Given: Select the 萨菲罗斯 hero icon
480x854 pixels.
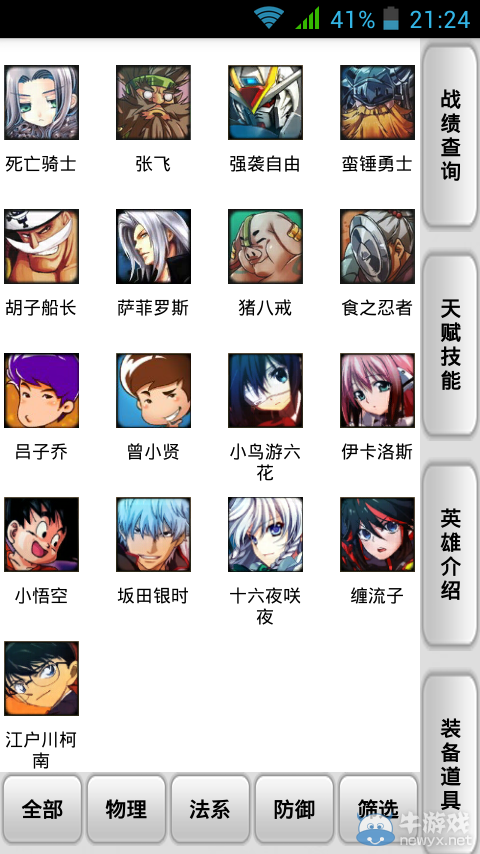Looking at the screenshot, I should point(153,246).
